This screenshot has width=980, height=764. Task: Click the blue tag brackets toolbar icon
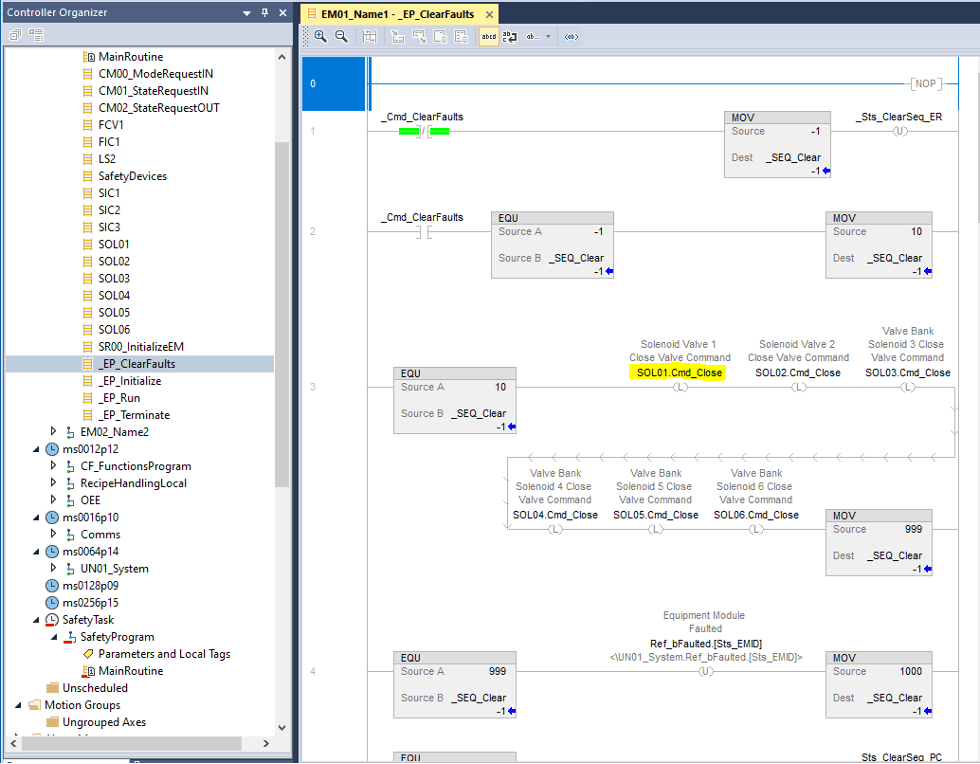pyautogui.click(x=571, y=37)
